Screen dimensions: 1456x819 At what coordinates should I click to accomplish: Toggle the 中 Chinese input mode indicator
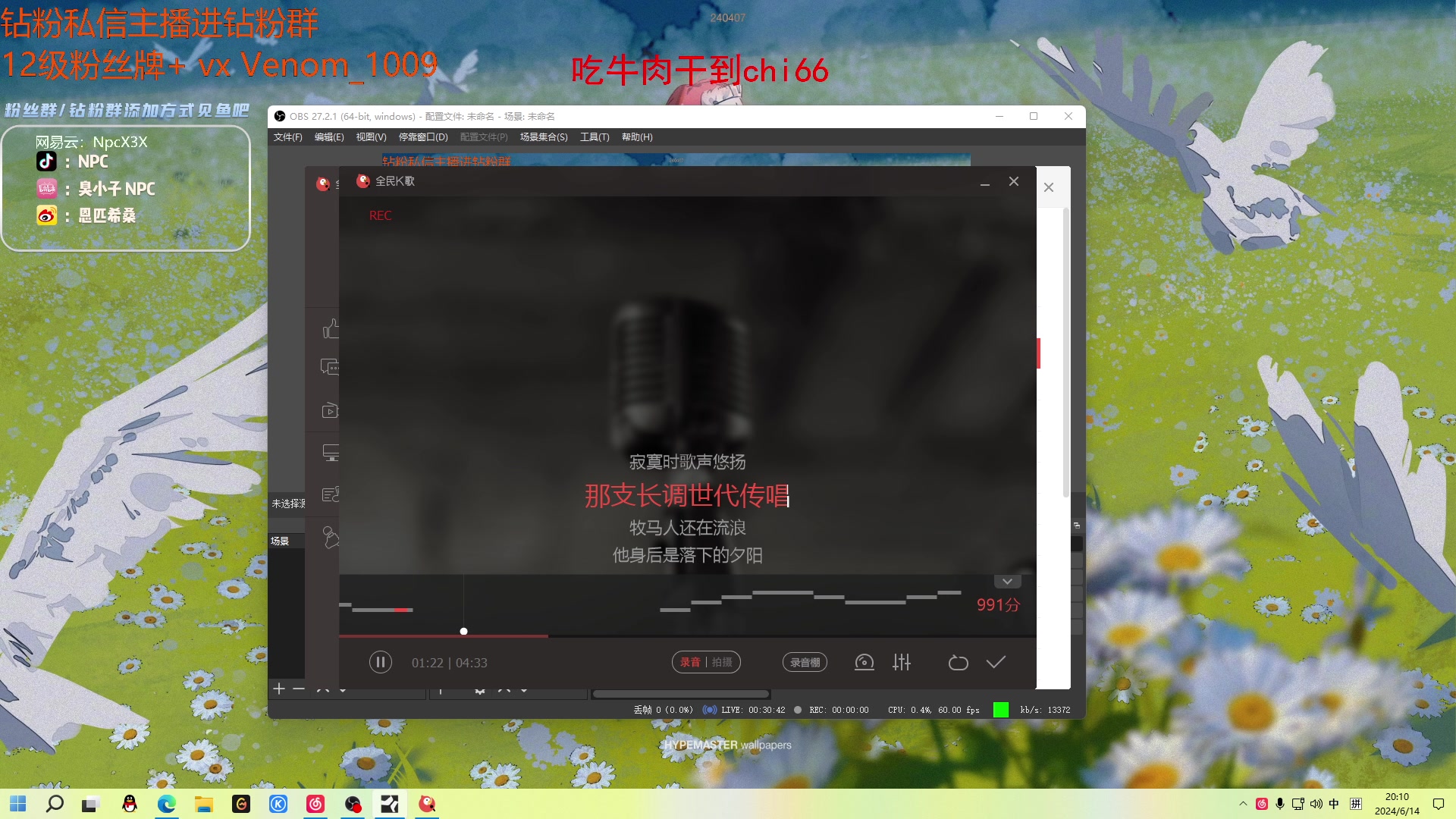coord(1335,804)
